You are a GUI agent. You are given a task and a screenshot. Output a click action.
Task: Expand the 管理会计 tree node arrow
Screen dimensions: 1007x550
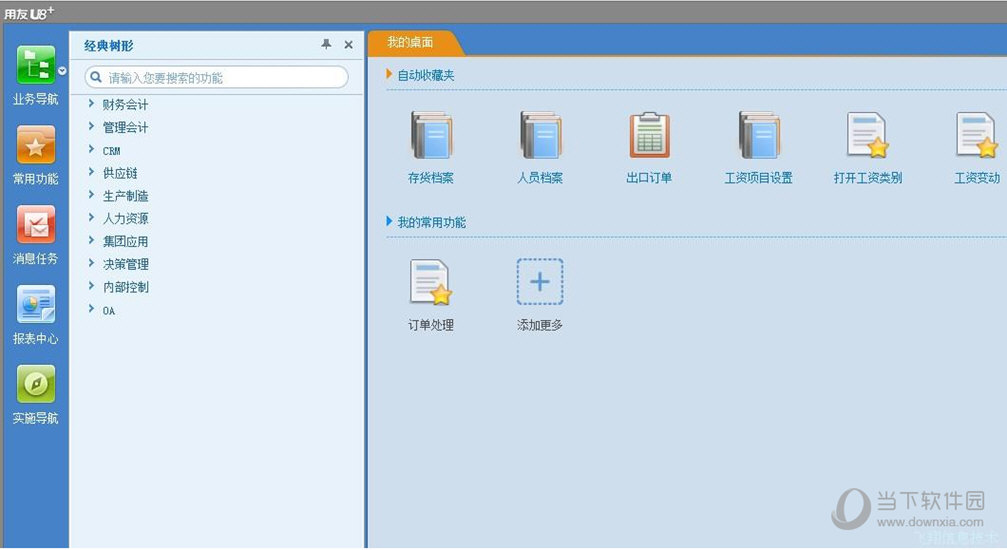pos(91,127)
